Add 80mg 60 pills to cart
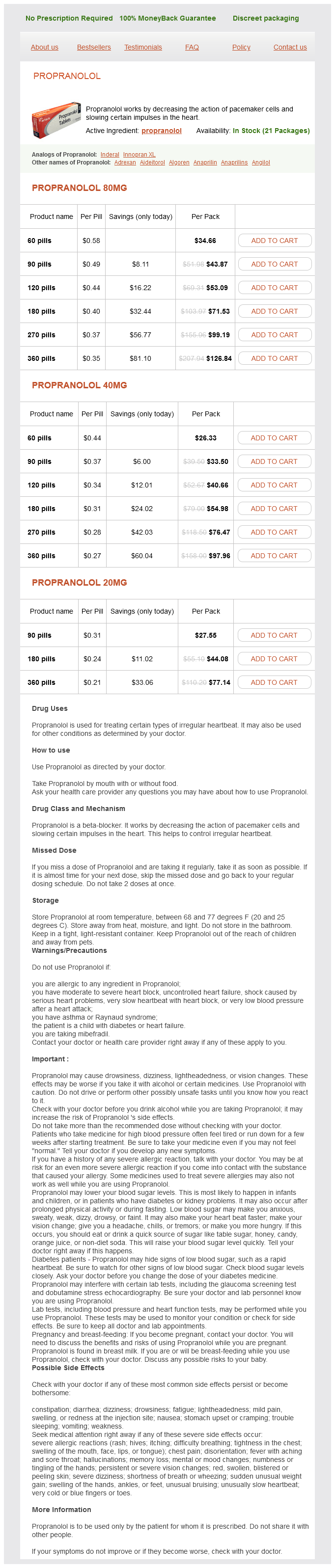 (x=274, y=241)
